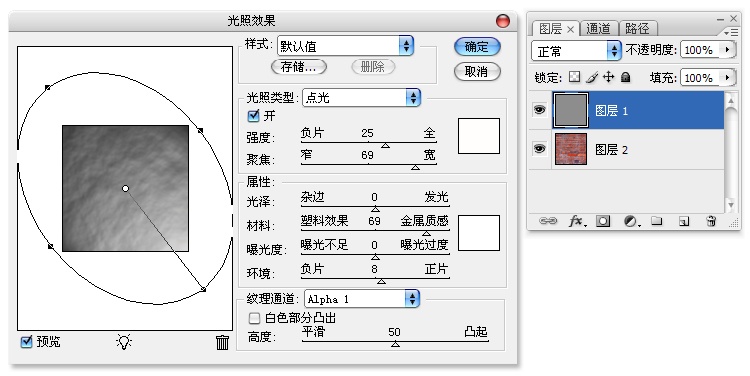750x376 pixels.
Task: Lock all padlock icon
Action: 625,77
